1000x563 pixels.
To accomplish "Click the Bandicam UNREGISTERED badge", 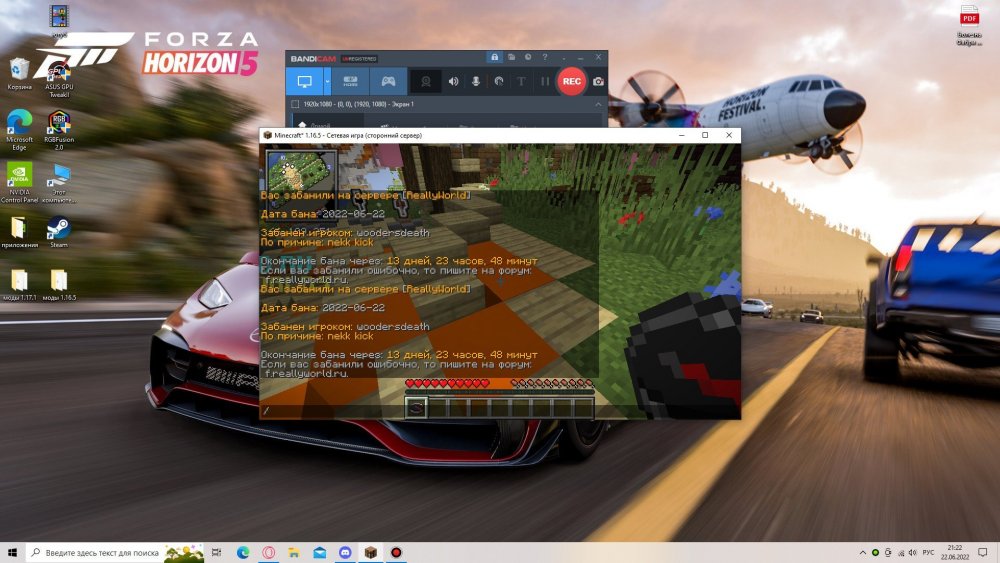I will pos(360,59).
